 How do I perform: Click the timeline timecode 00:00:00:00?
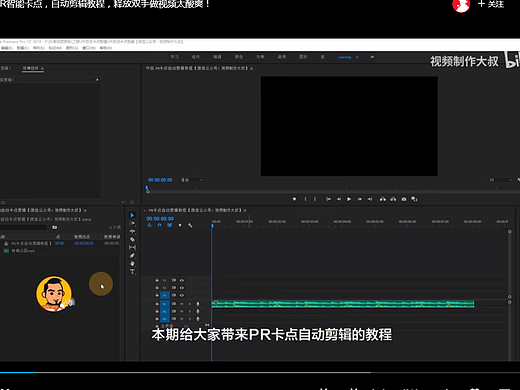(x=160, y=219)
